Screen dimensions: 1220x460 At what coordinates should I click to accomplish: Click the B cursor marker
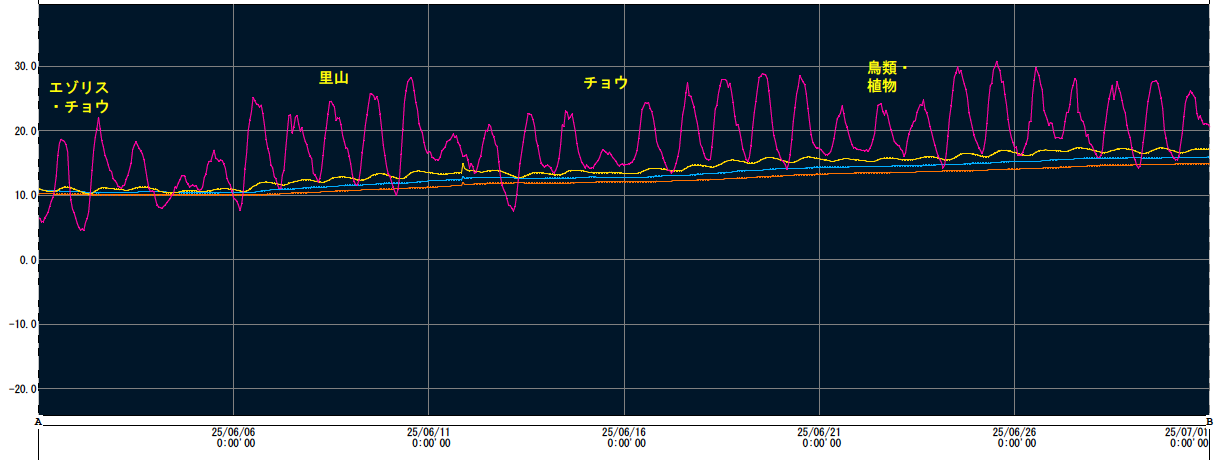pos(1210,422)
